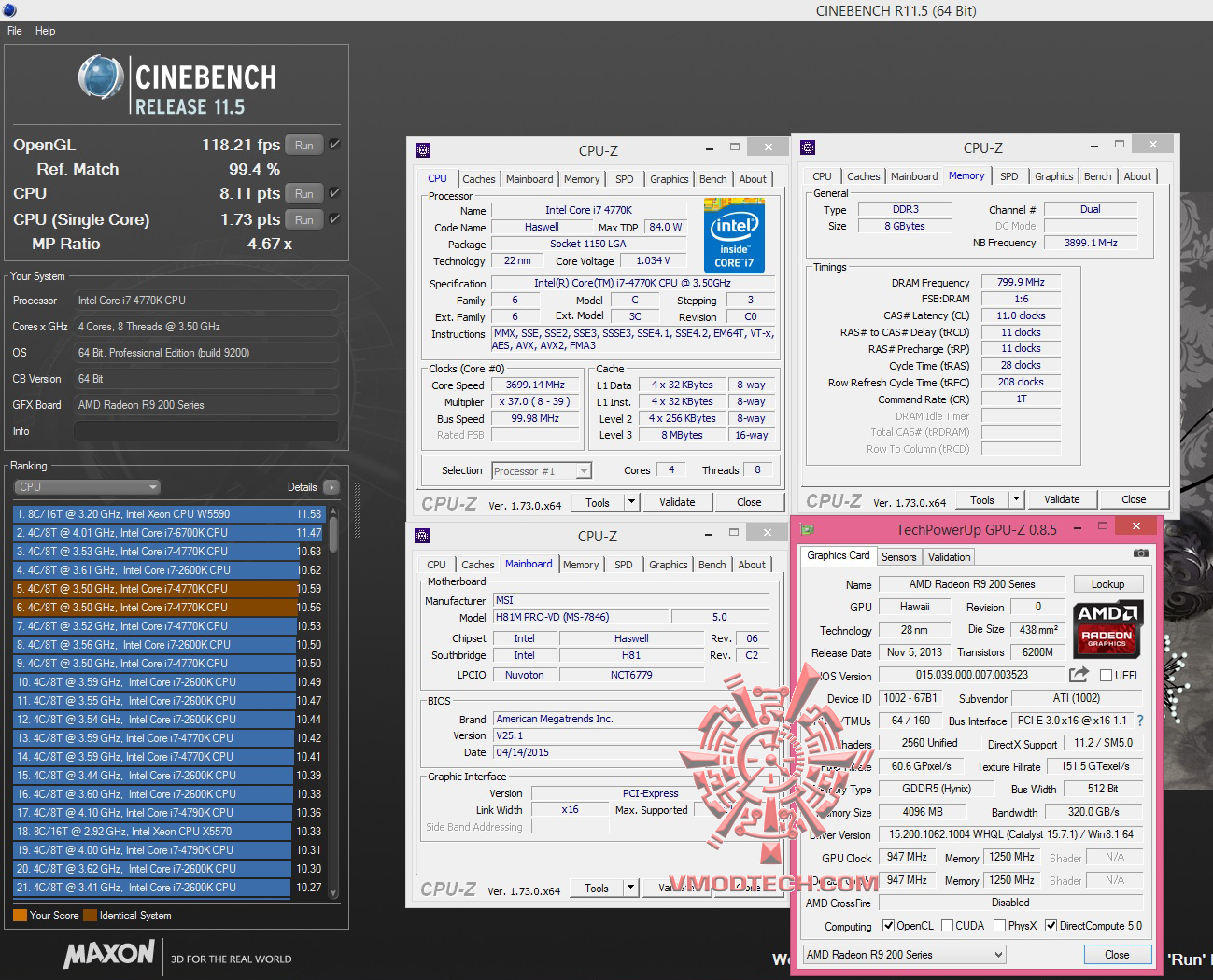Toggle the CPU (Single Core) test checkbox
Viewport: 1213px width, 980px height.
pos(334,219)
